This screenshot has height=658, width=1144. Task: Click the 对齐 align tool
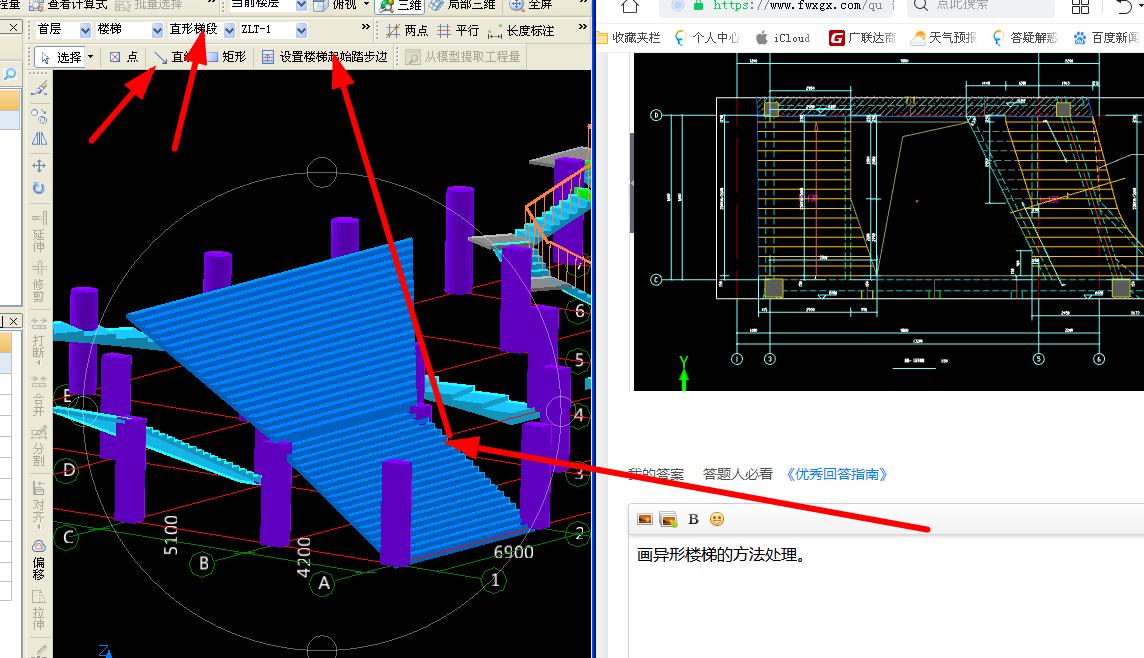pos(39,502)
